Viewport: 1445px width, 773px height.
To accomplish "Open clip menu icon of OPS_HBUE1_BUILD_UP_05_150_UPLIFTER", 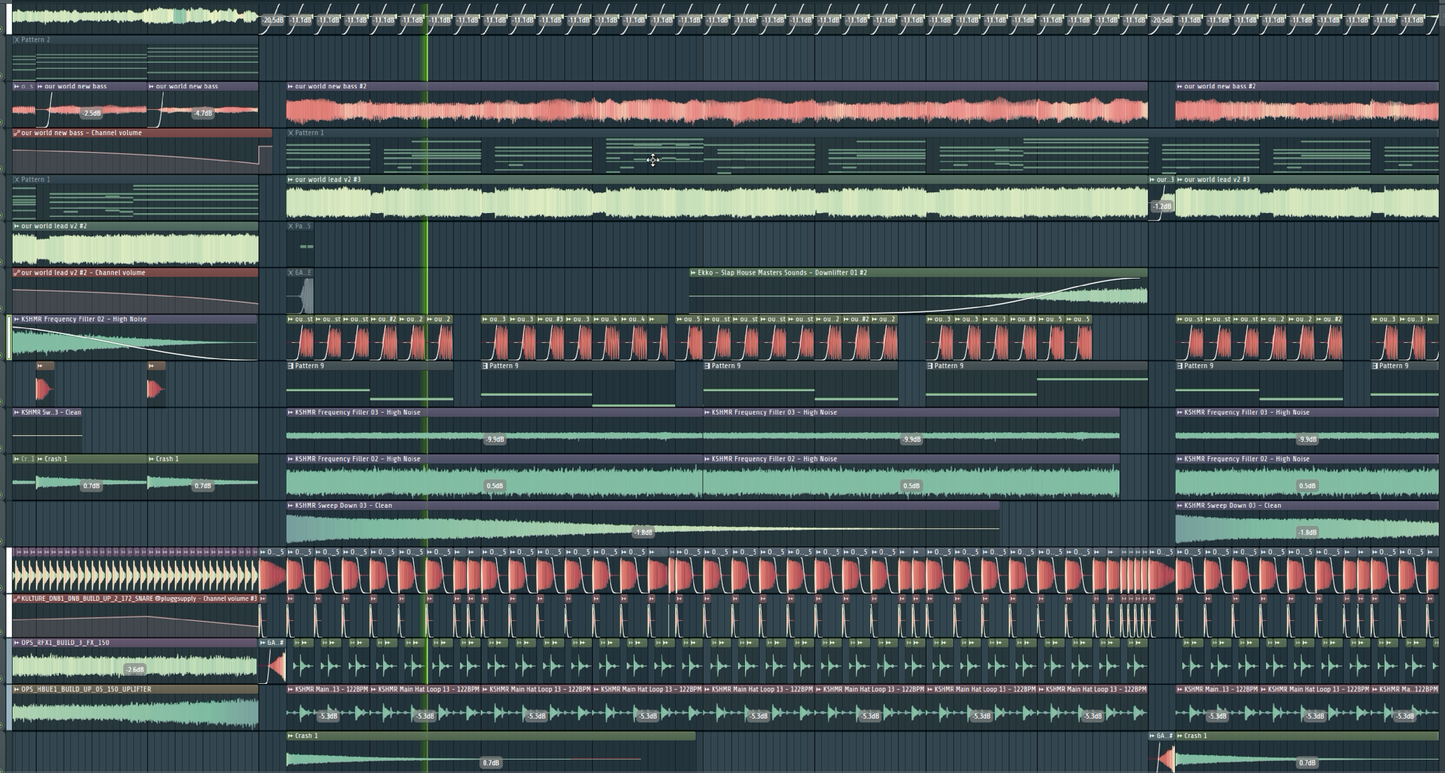I will click(x=16, y=689).
